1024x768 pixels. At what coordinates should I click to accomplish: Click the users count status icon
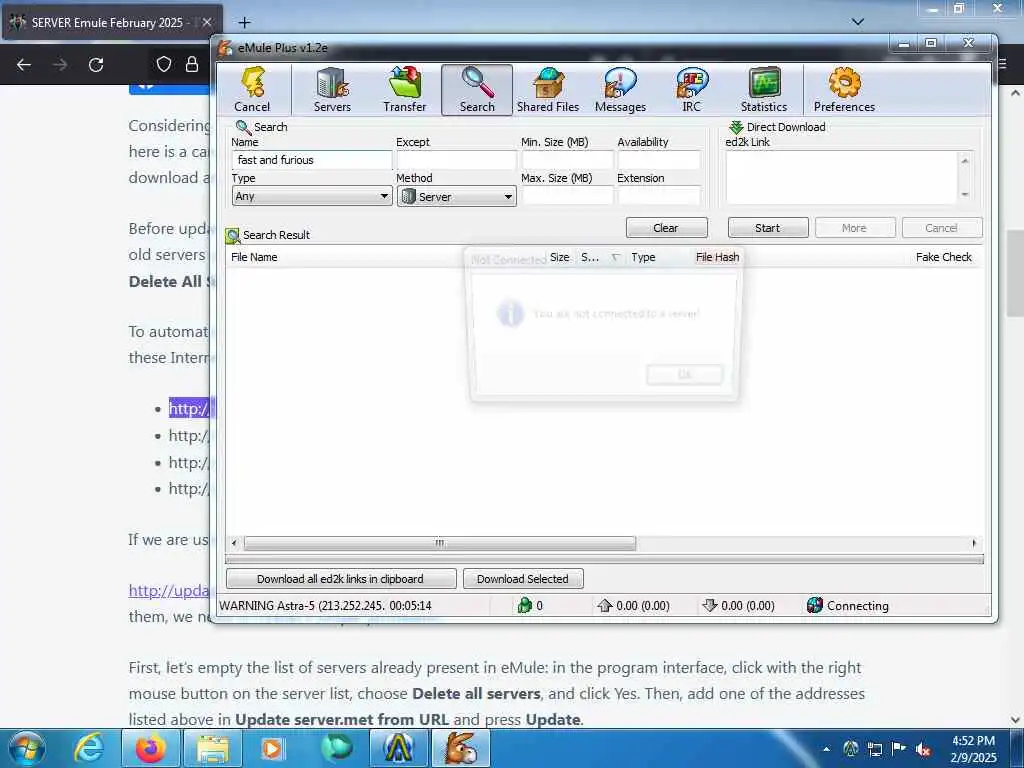point(524,605)
